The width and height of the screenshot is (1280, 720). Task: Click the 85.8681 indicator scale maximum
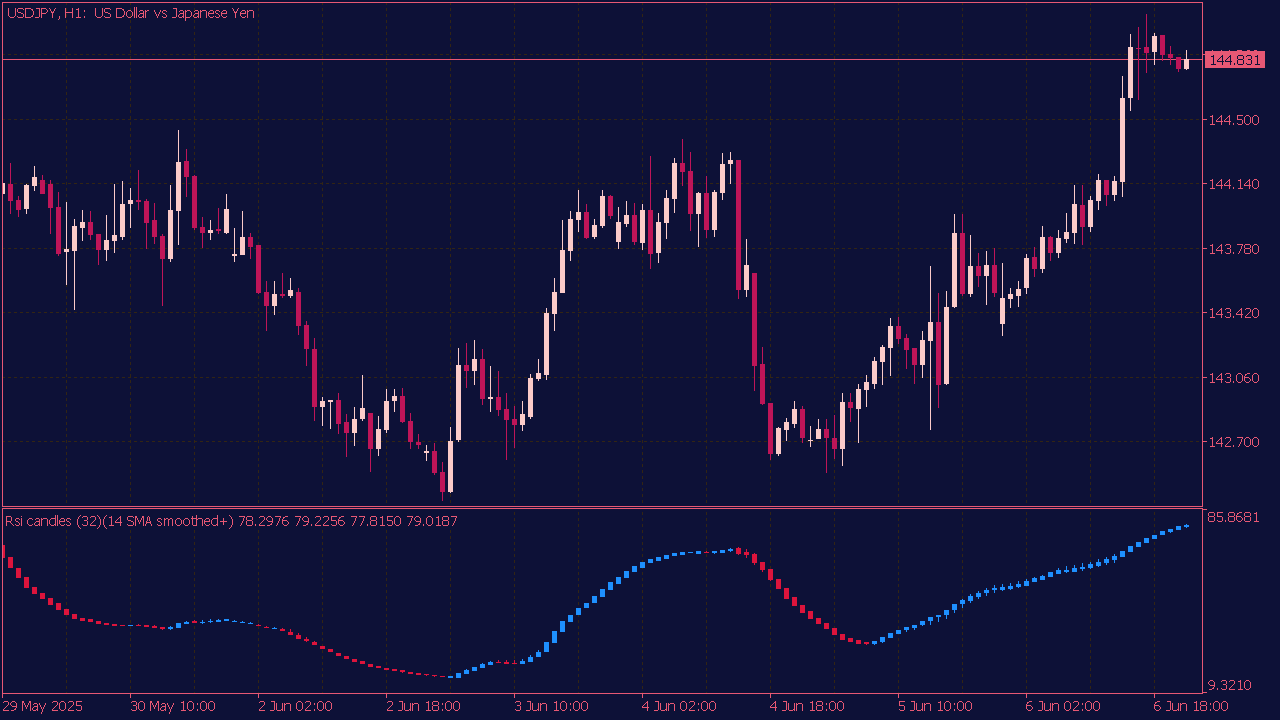click(x=1234, y=518)
